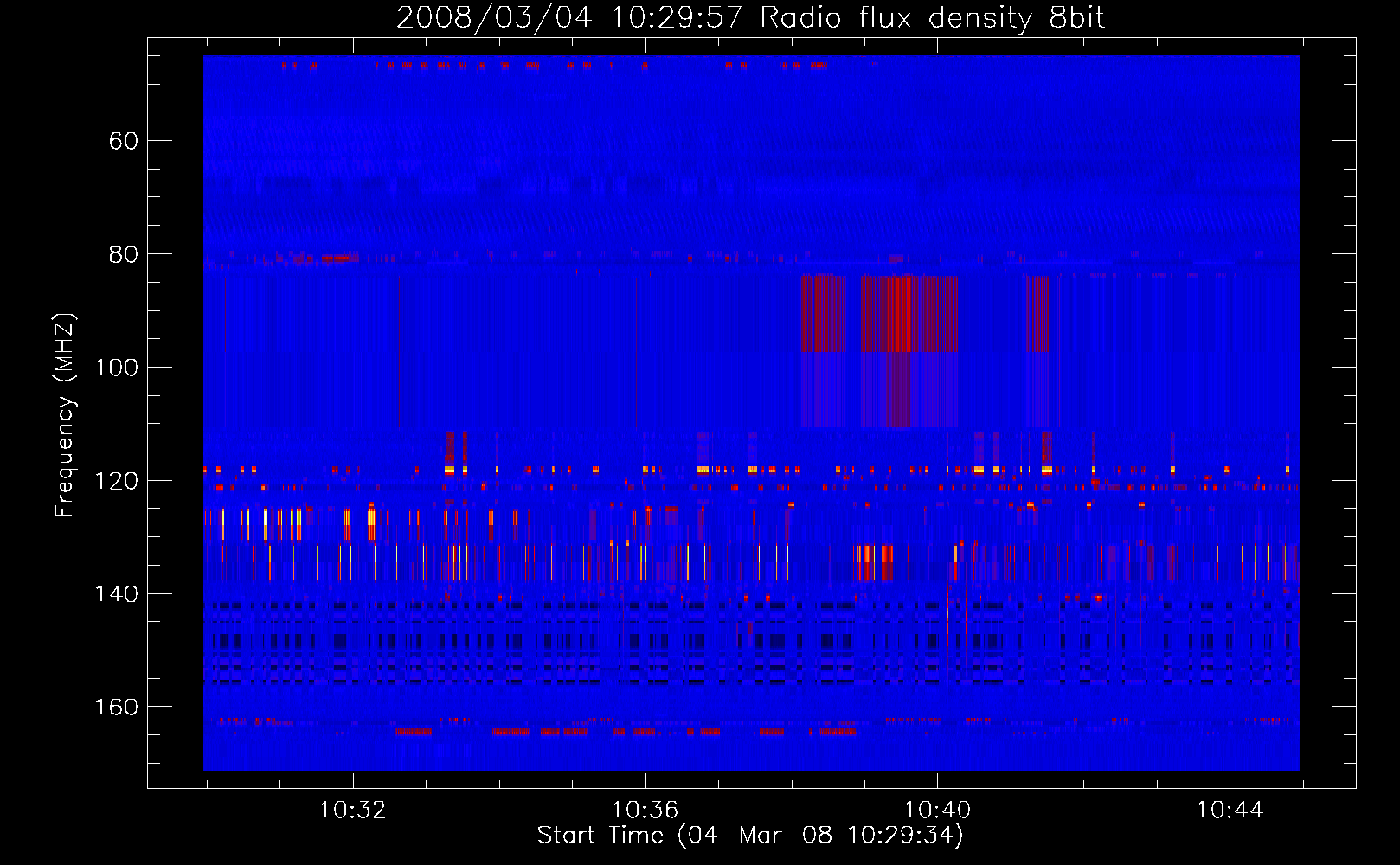Click the 120 frequency tick label
This screenshot has height=865, width=1400.
click(117, 481)
